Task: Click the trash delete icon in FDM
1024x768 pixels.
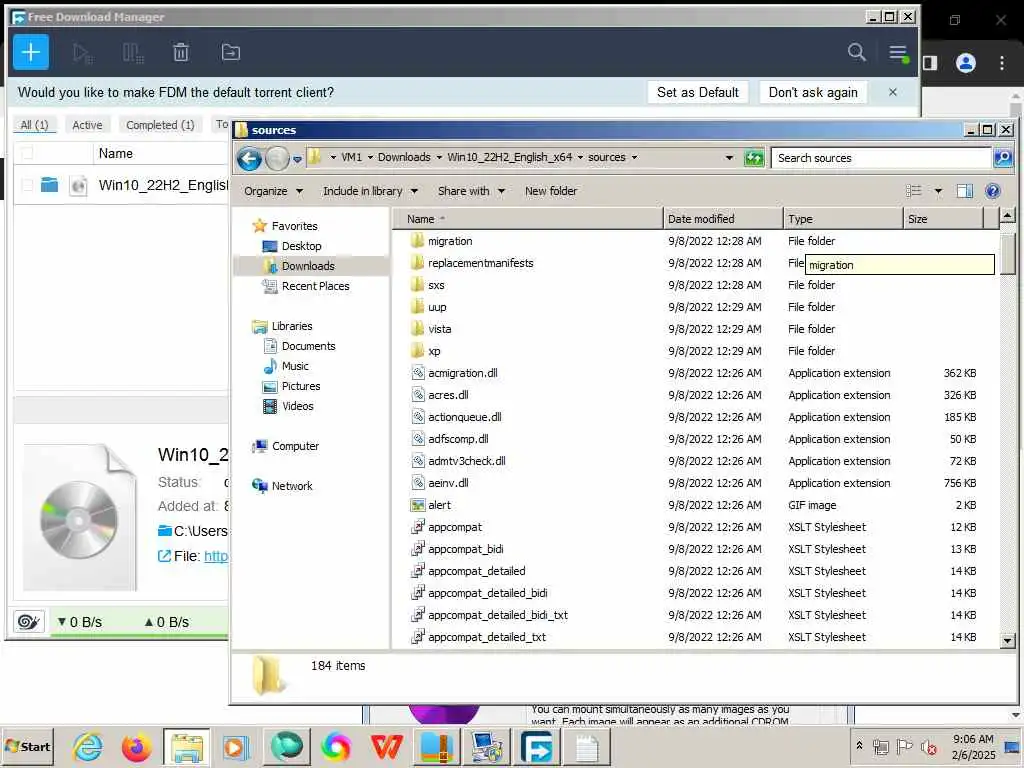Action: coord(181,52)
